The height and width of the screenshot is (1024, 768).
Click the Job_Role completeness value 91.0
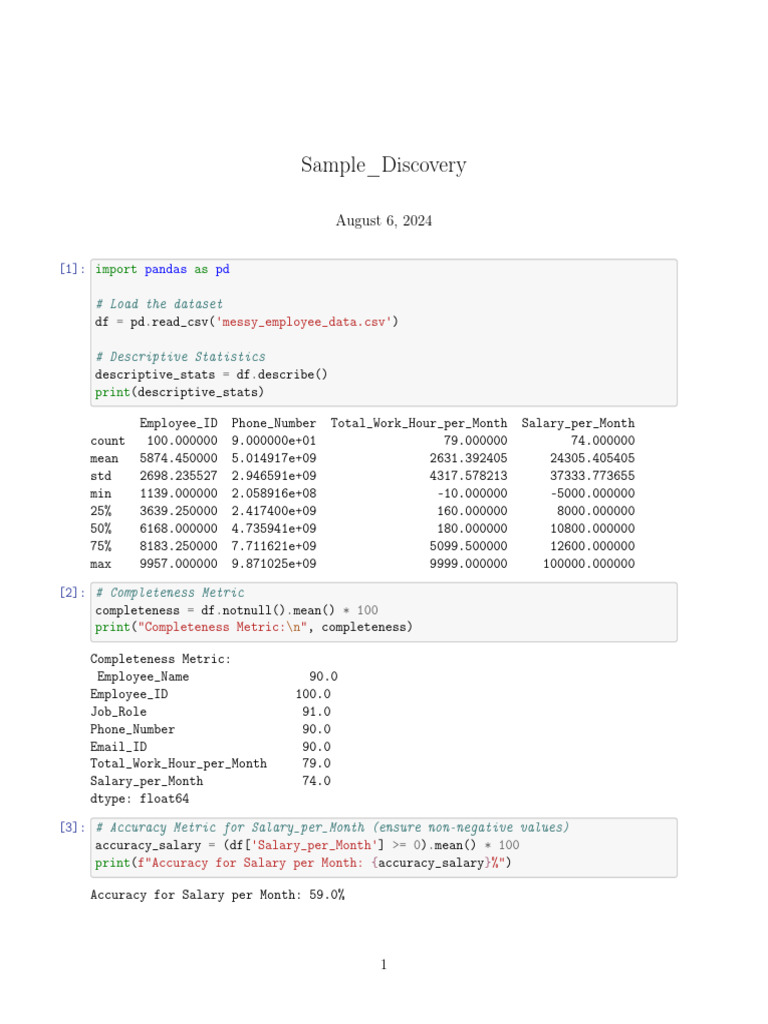316,712
